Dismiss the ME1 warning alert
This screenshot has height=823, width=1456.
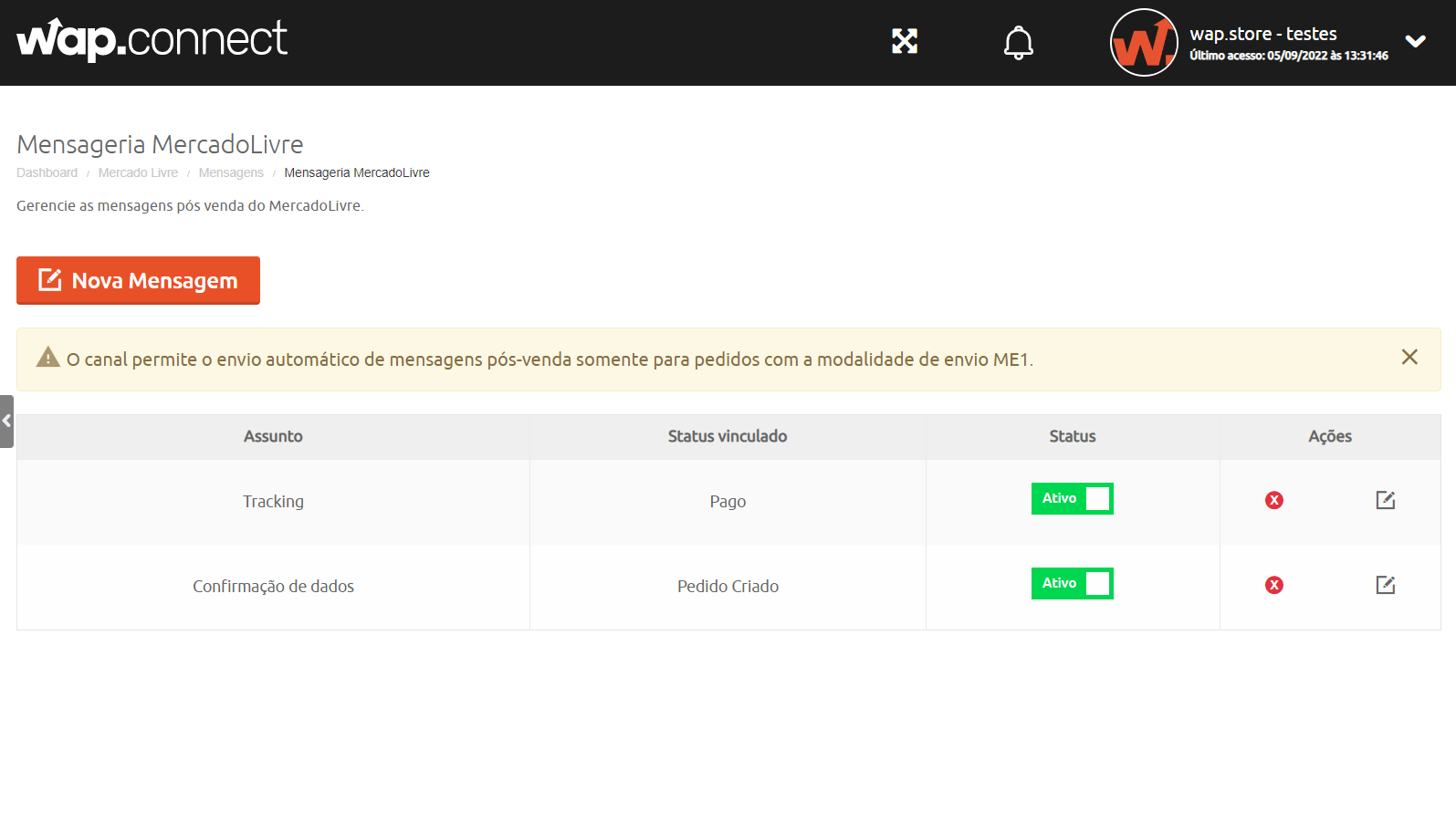point(1409,357)
